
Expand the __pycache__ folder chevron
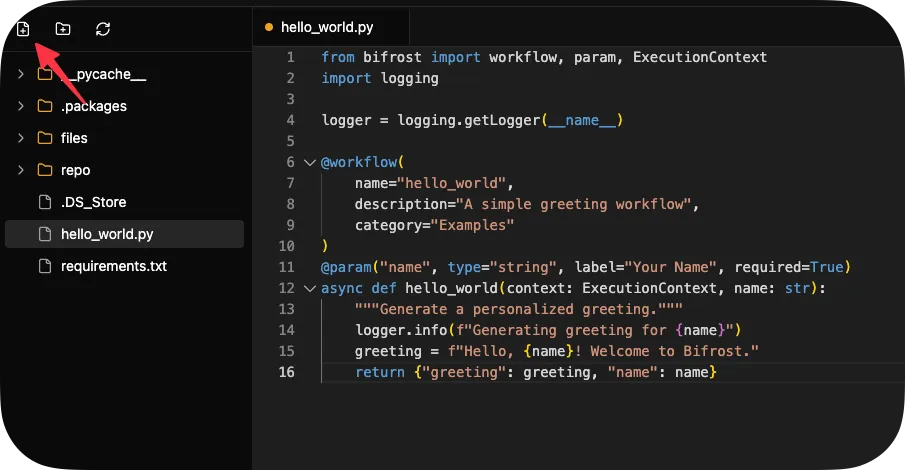[x=21, y=74]
